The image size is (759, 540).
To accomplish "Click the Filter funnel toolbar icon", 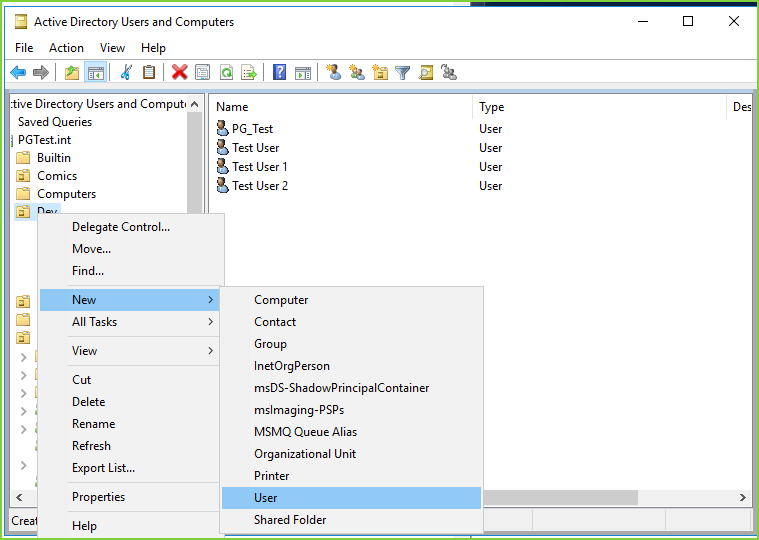I will pyautogui.click(x=402, y=72).
